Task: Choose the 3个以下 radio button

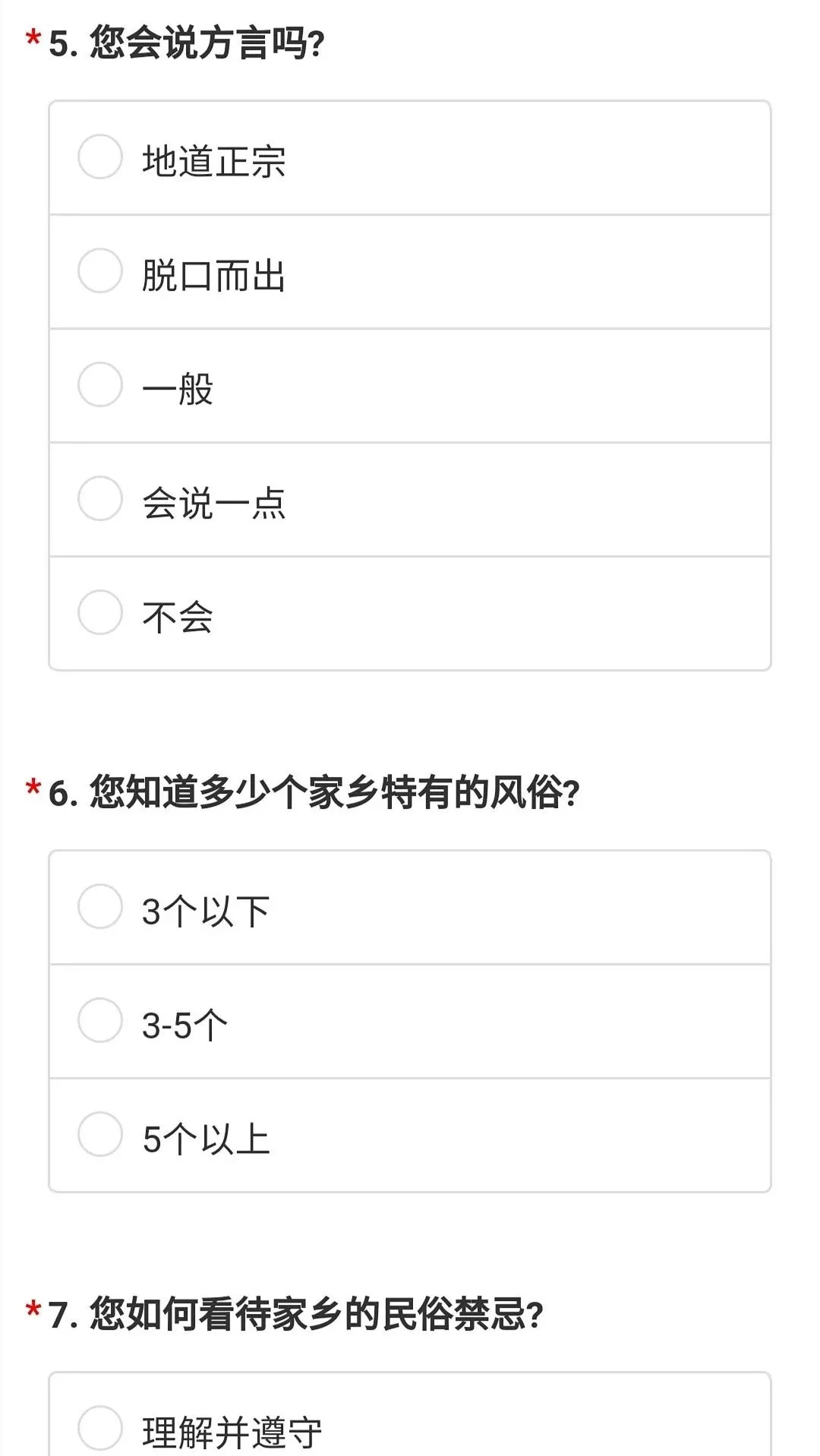Action: (x=100, y=907)
